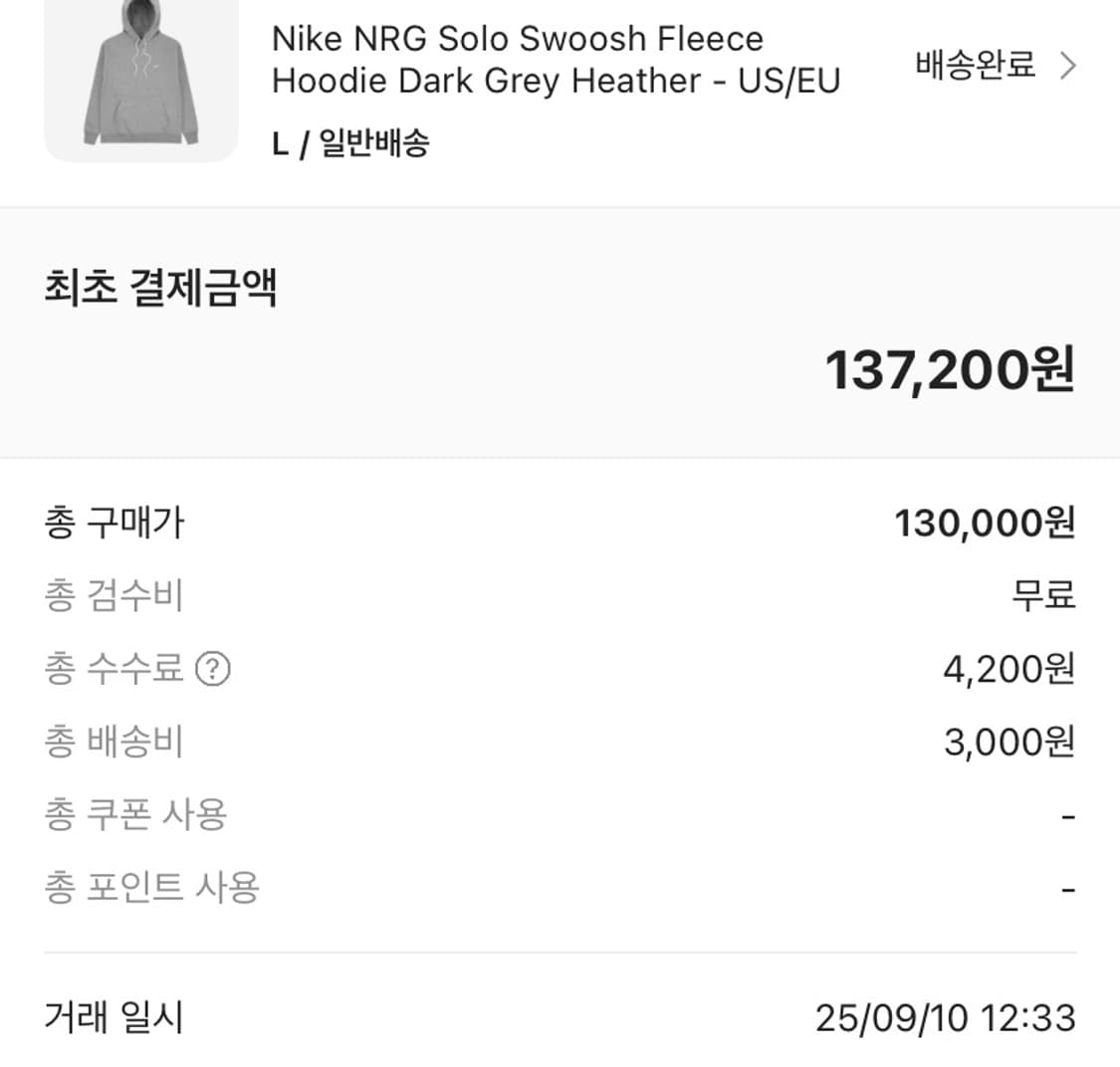The image size is (1120, 1067).
Task: Click the 총 수수료 fee row label
Action: [114, 670]
